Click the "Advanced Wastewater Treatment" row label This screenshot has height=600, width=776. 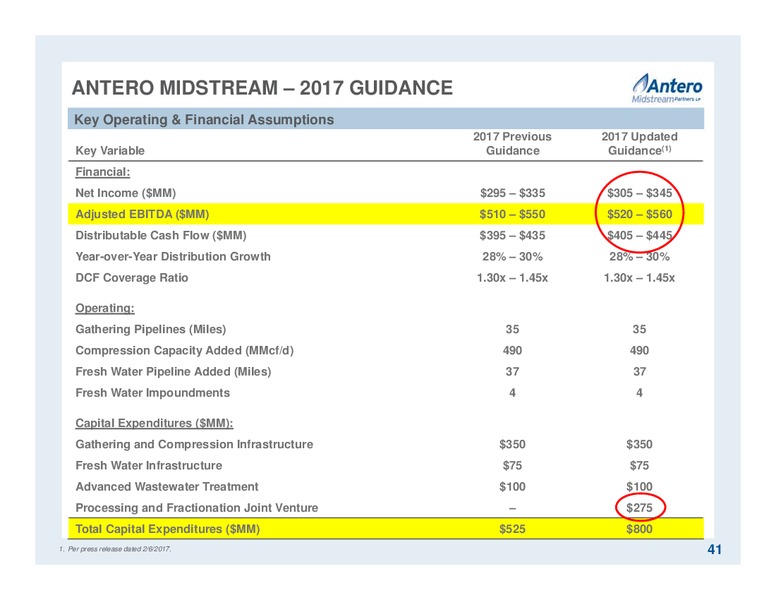167,487
